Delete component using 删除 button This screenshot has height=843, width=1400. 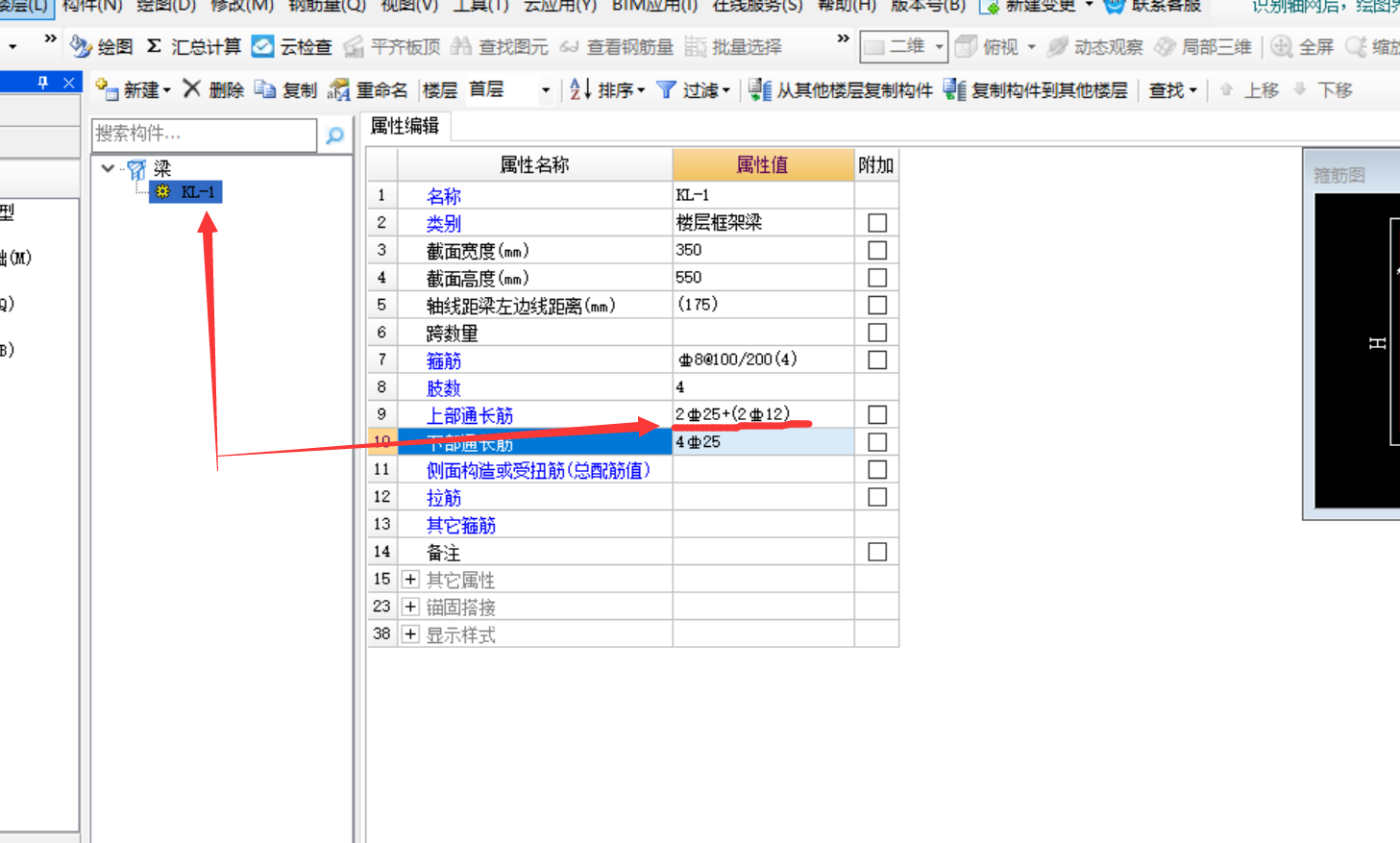(x=213, y=89)
